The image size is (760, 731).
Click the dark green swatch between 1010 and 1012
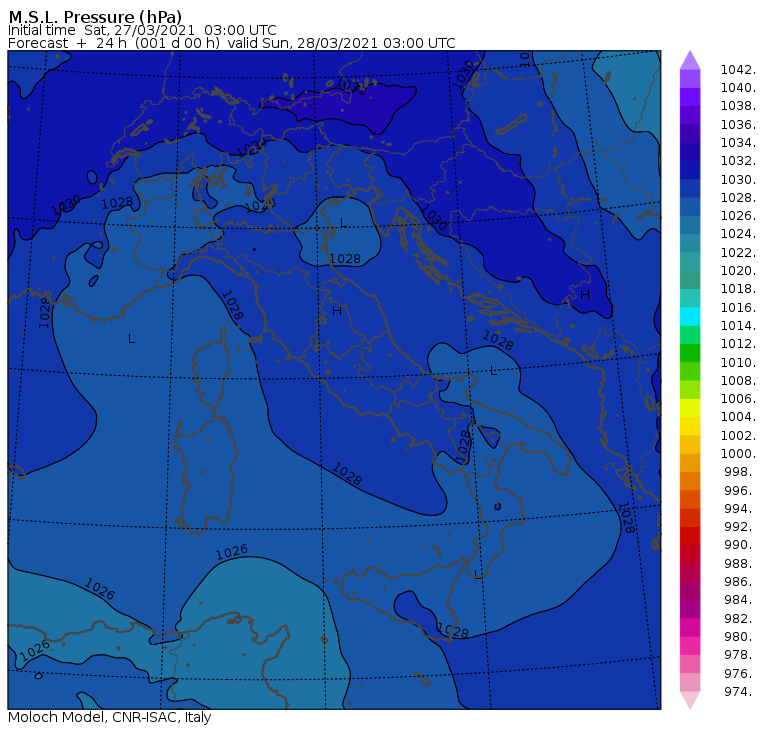point(690,353)
